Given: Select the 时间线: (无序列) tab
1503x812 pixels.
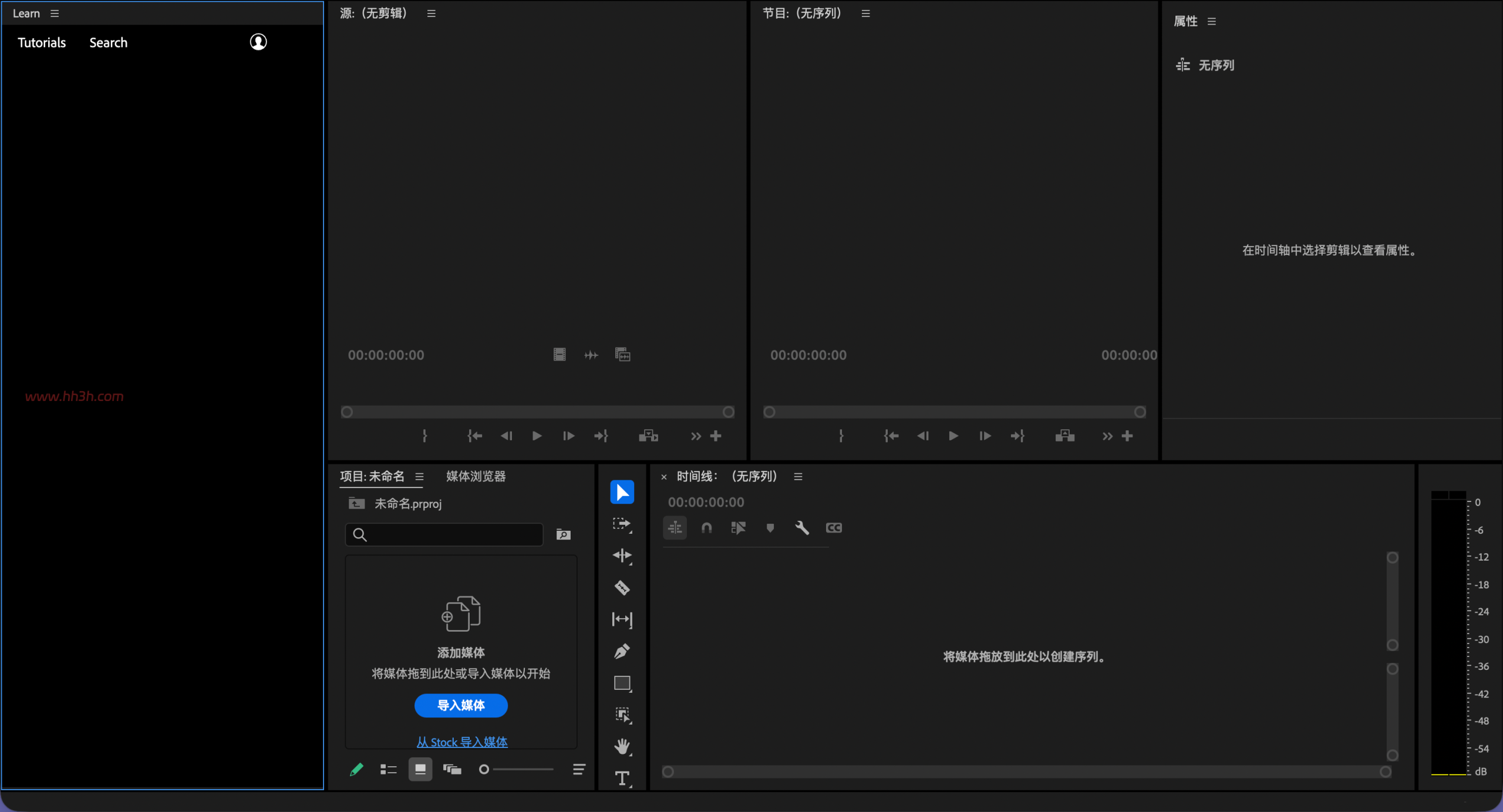Looking at the screenshot, I should 727,476.
